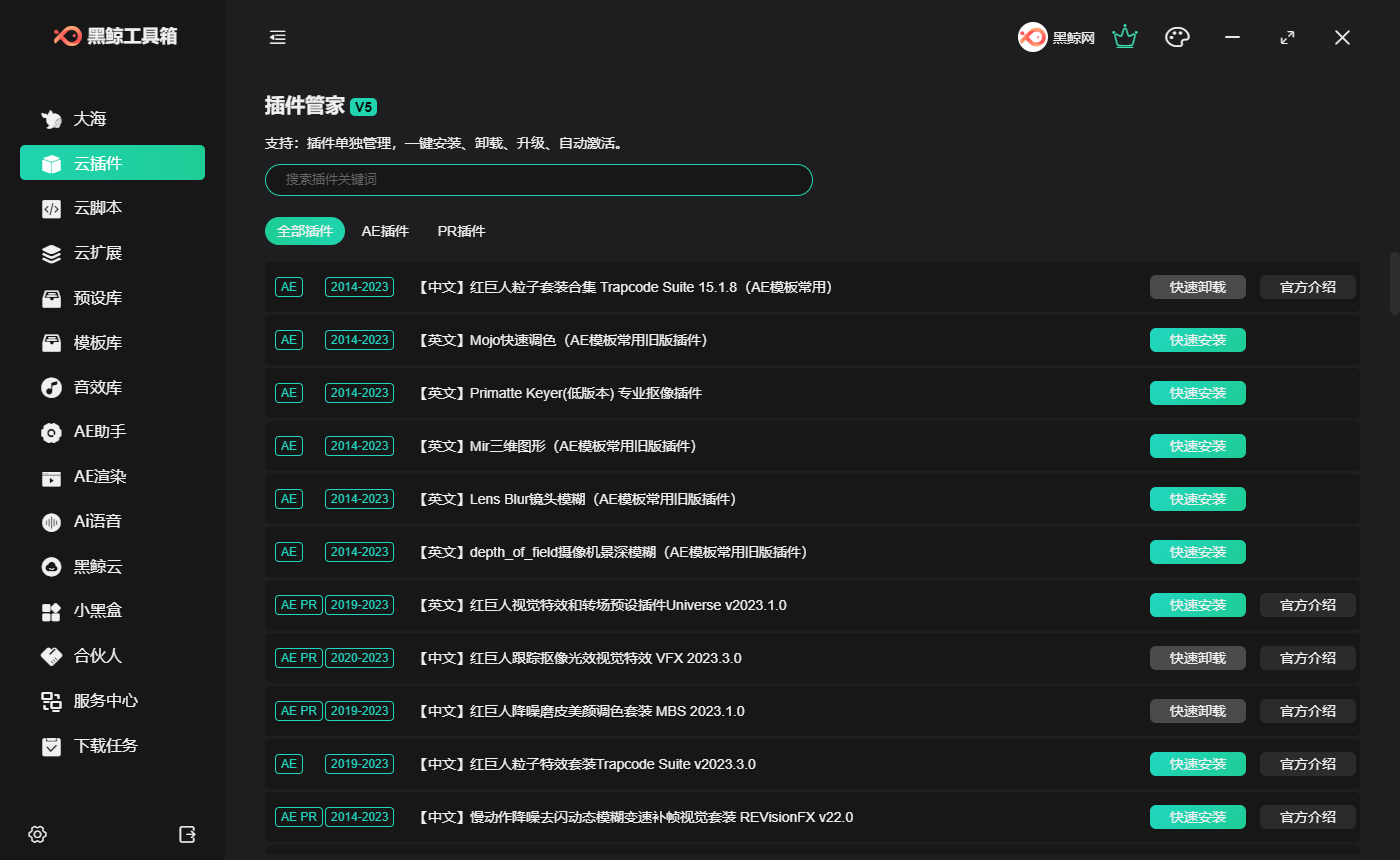Click the vertical scrollbar thumb
Image resolution: width=1400 pixels, height=860 pixels.
point(1395,284)
